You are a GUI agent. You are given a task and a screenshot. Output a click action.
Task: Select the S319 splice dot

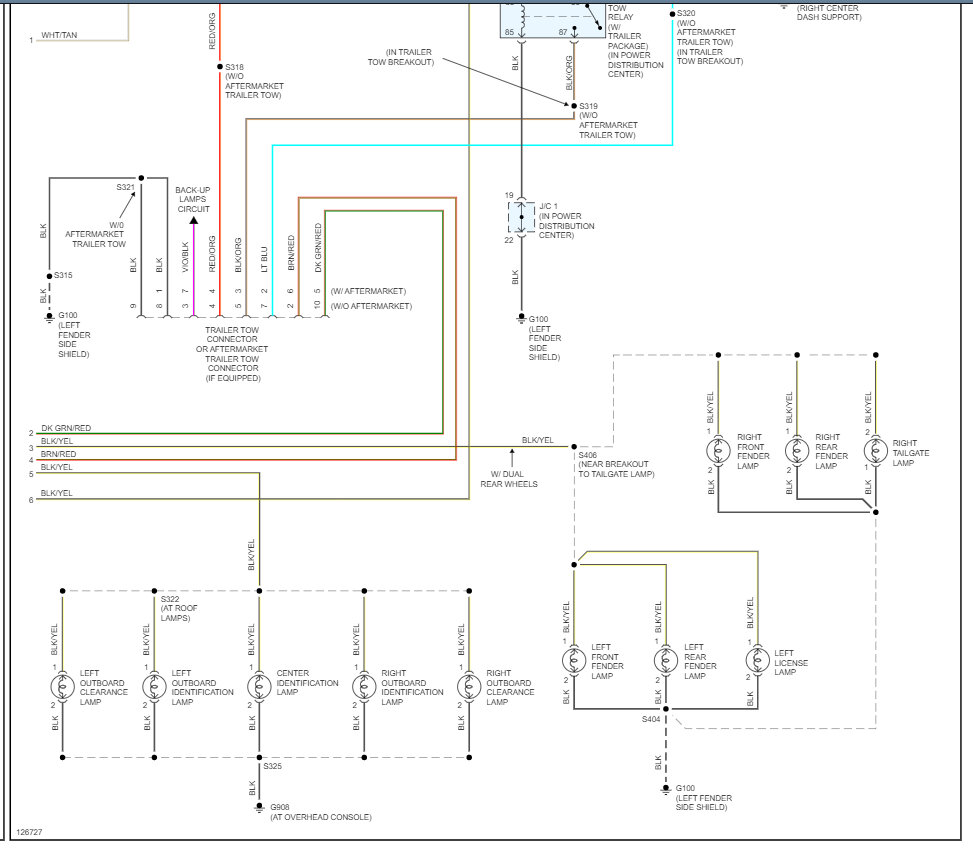(574, 106)
